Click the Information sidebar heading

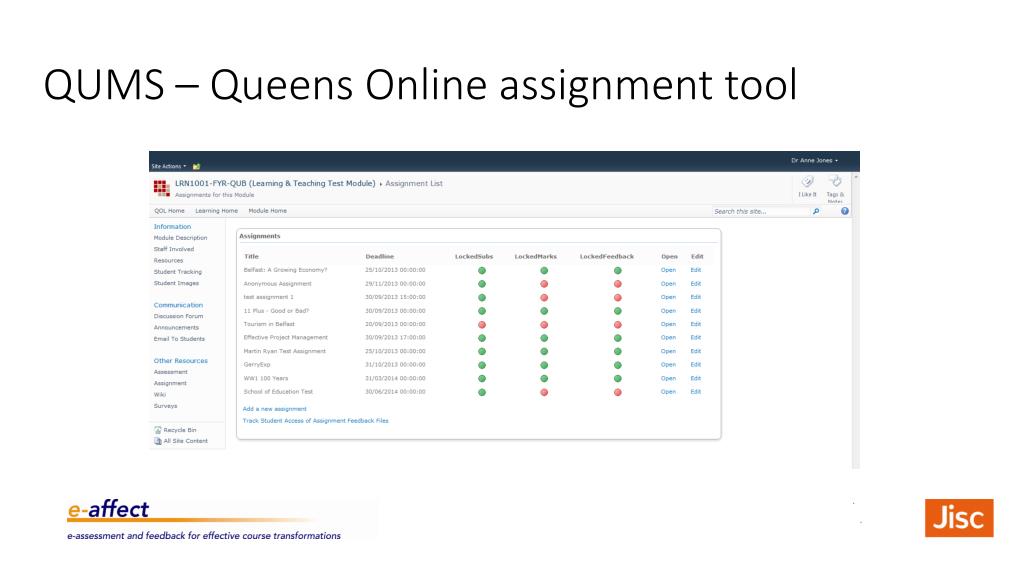(x=172, y=227)
